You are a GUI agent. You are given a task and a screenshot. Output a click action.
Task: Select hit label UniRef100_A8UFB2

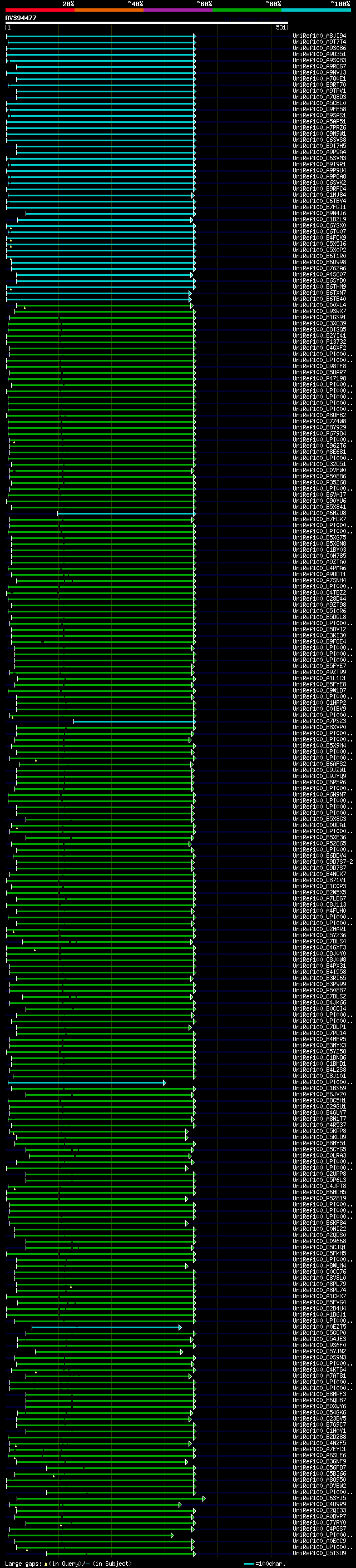pos(319,415)
